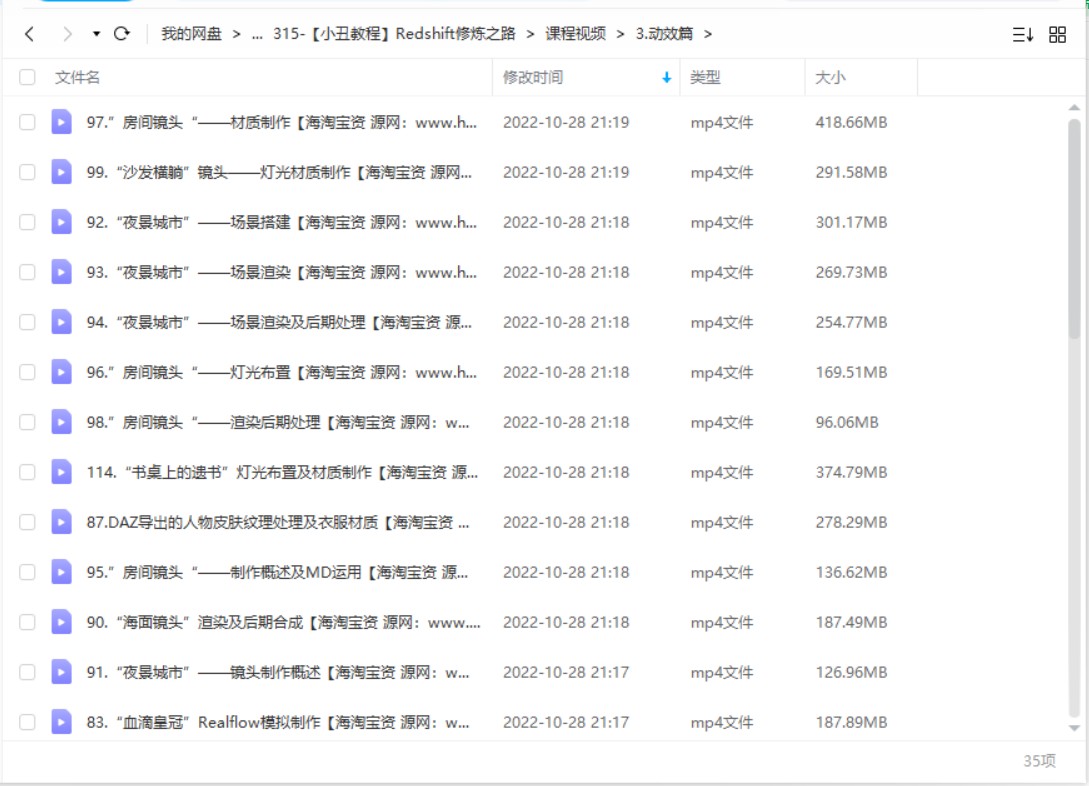Image resolution: width=1089 pixels, height=786 pixels.
Task: Expand the chevron after 3.动效篇
Action: click(x=708, y=34)
